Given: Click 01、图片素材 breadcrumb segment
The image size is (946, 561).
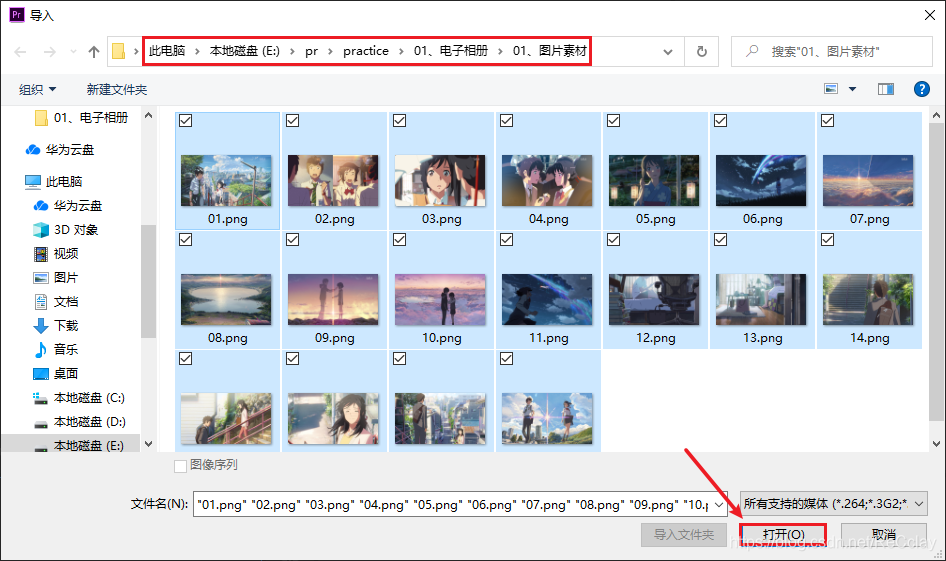Looking at the screenshot, I should tap(550, 51).
